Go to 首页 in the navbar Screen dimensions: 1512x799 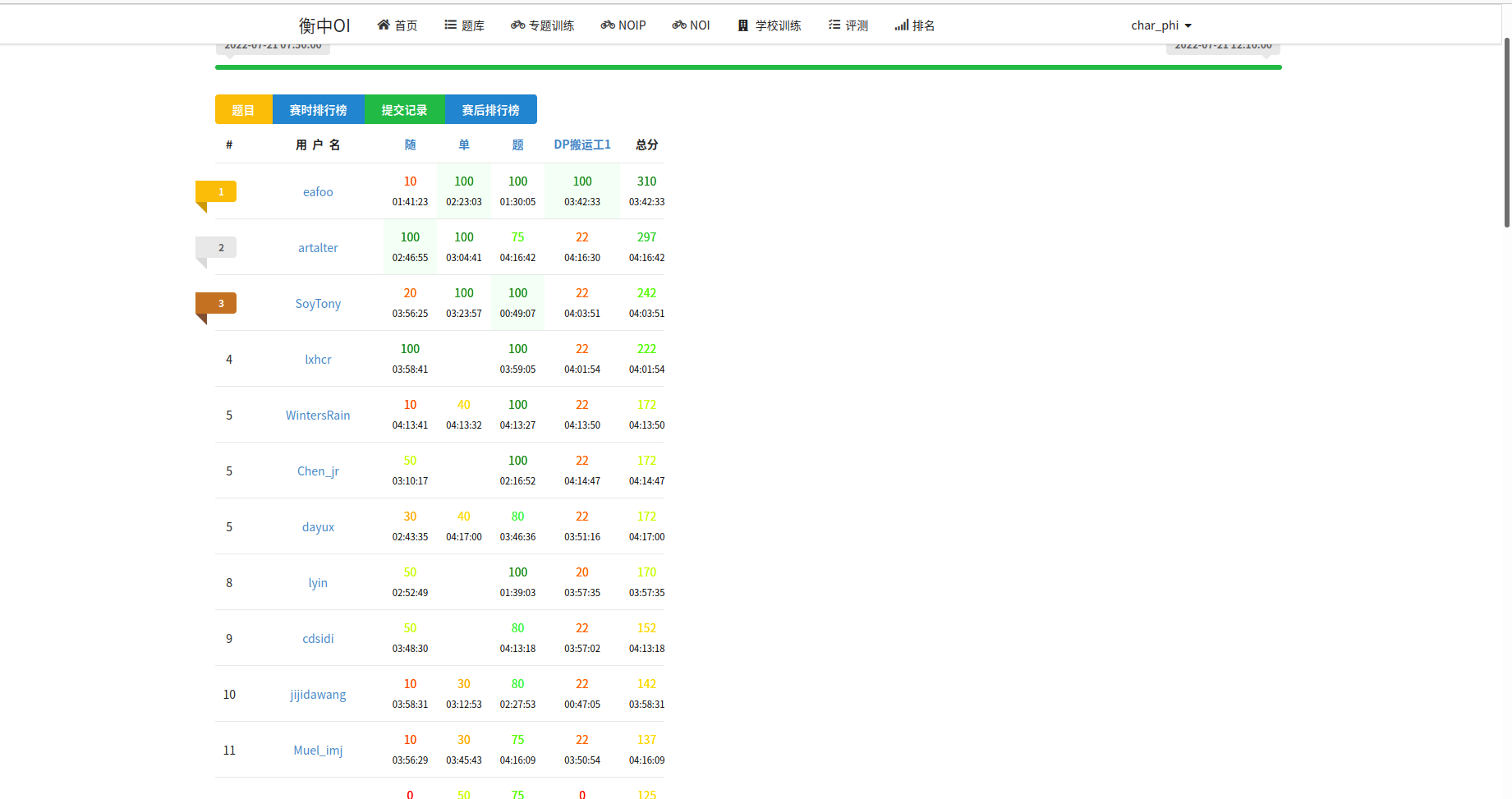click(398, 25)
